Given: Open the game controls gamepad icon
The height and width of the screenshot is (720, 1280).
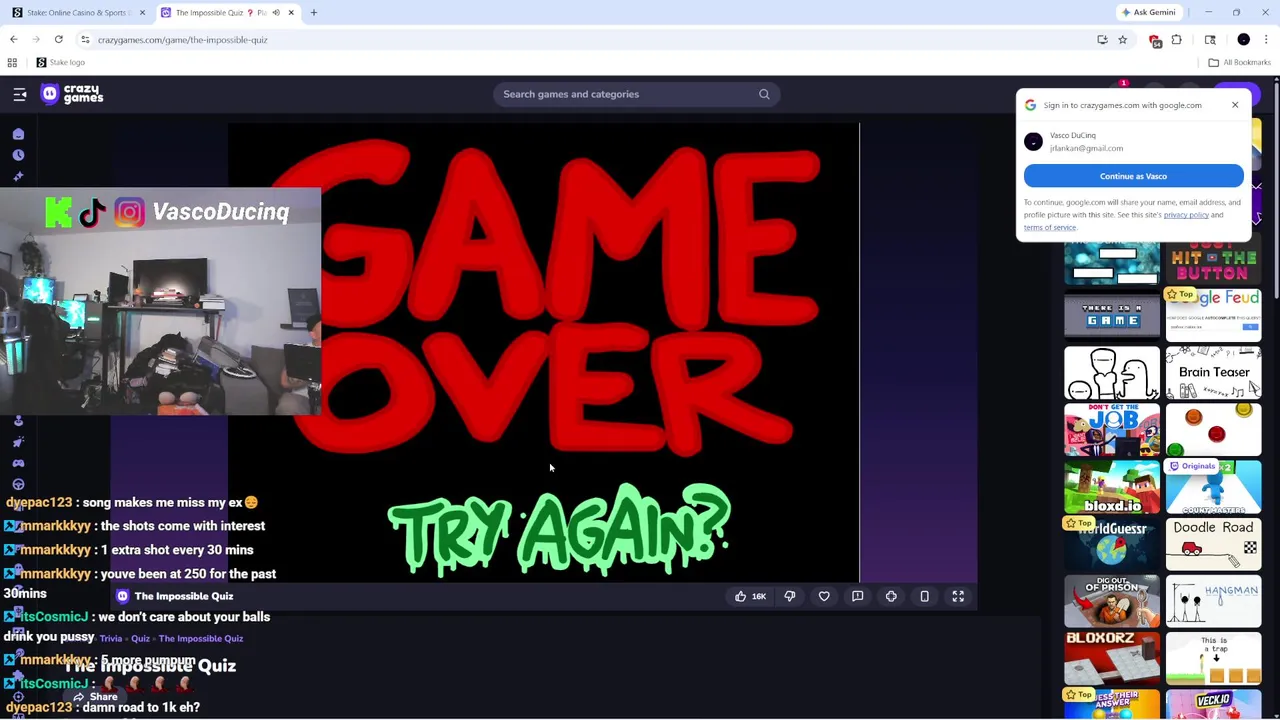Looking at the screenshot, I should 891,596.
